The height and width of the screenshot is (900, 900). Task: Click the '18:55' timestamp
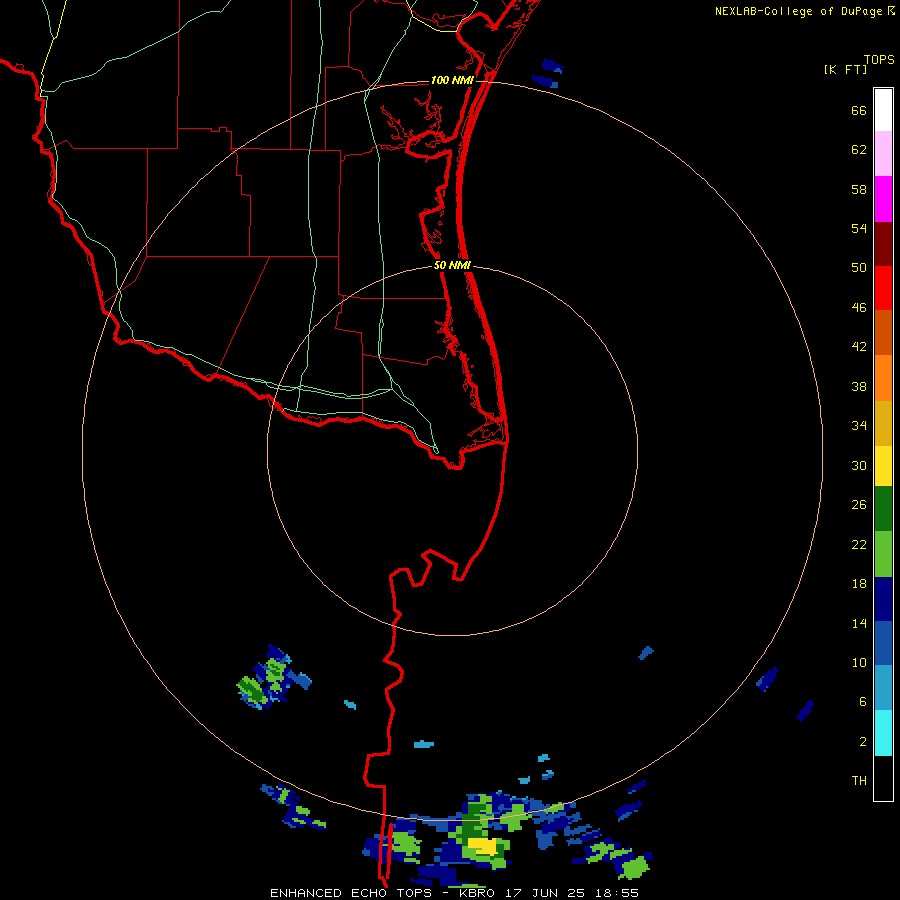pos(616,893)
